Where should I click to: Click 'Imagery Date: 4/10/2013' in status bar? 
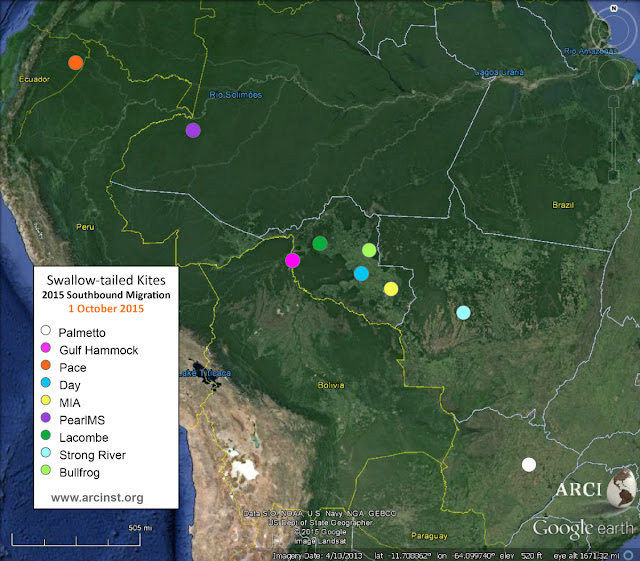tap(318, 556)
